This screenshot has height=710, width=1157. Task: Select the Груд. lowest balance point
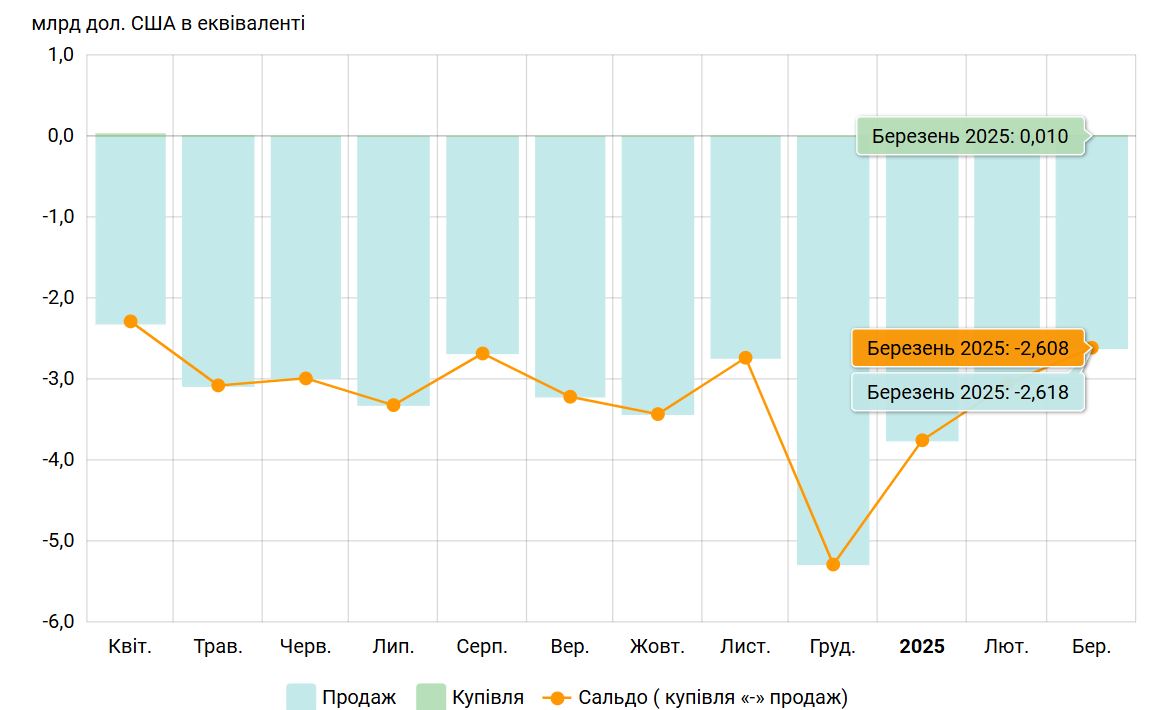pos(833,565)
